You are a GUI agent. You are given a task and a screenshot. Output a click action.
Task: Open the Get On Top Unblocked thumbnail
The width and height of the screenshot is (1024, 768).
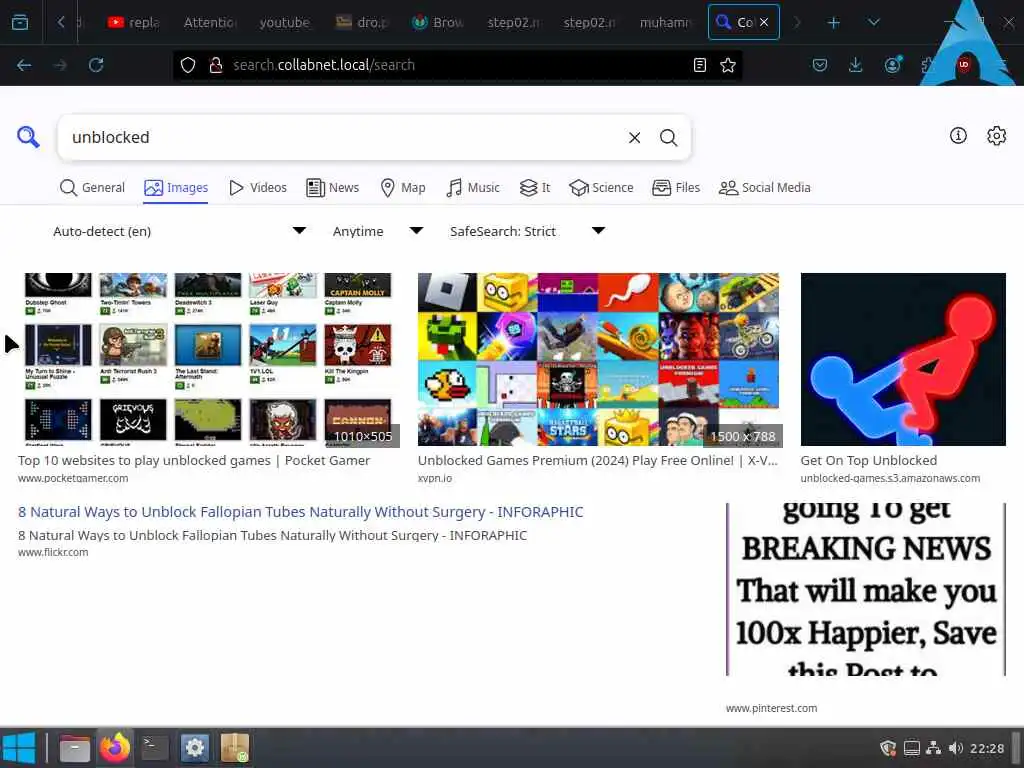(x=903, y=359)
